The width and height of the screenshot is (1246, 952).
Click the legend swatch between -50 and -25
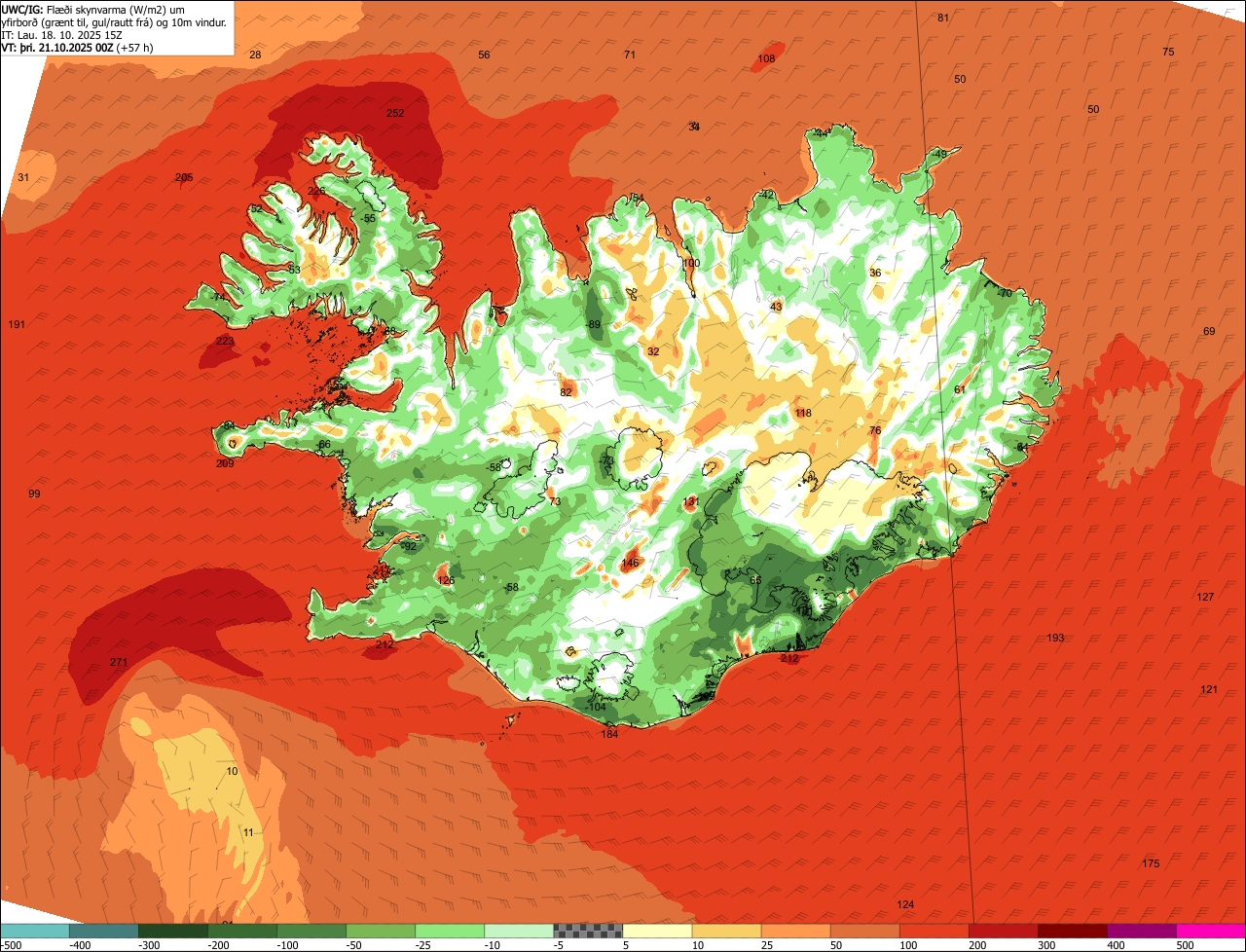381,931
